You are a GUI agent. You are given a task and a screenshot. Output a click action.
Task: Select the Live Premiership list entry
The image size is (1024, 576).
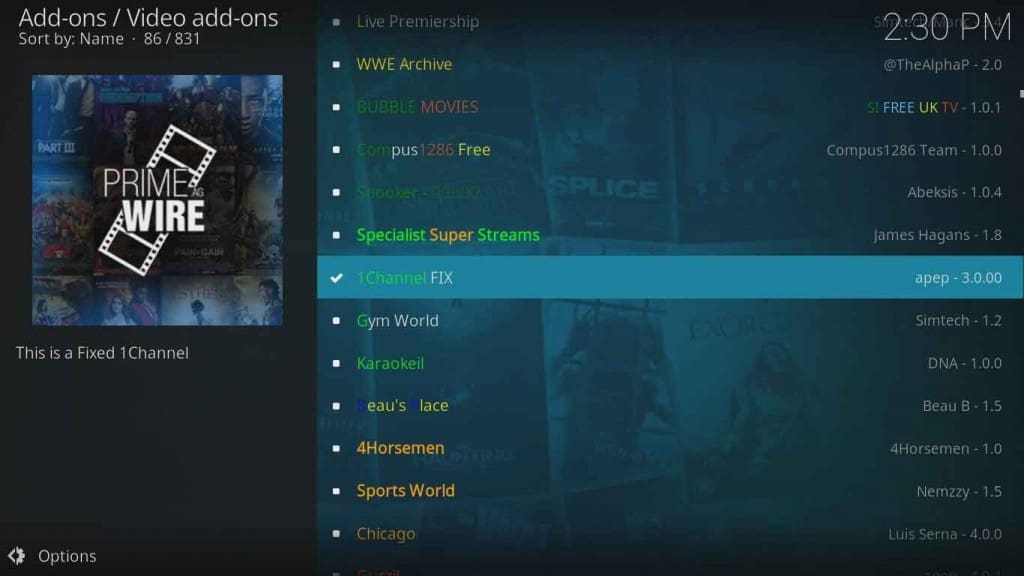(670, 22)
